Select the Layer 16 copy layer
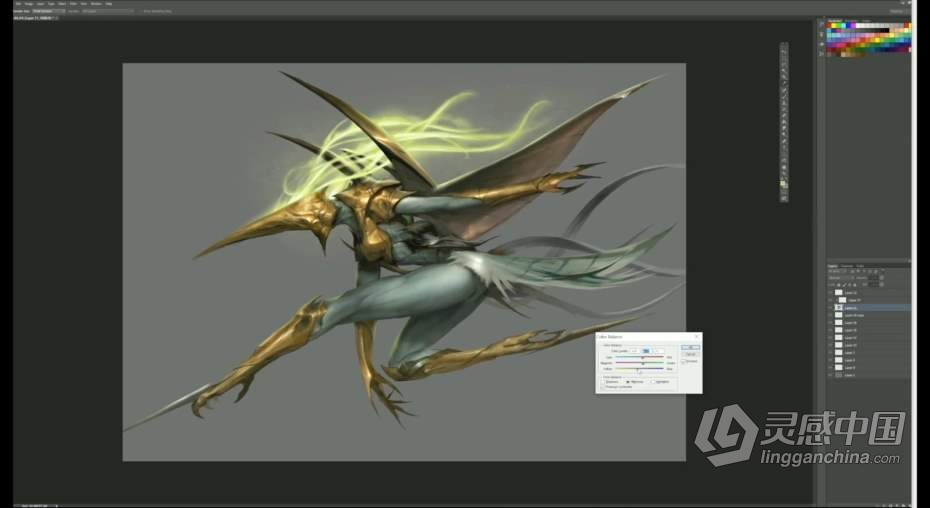Viewport: 930px width, 508px height. [870, 315]
